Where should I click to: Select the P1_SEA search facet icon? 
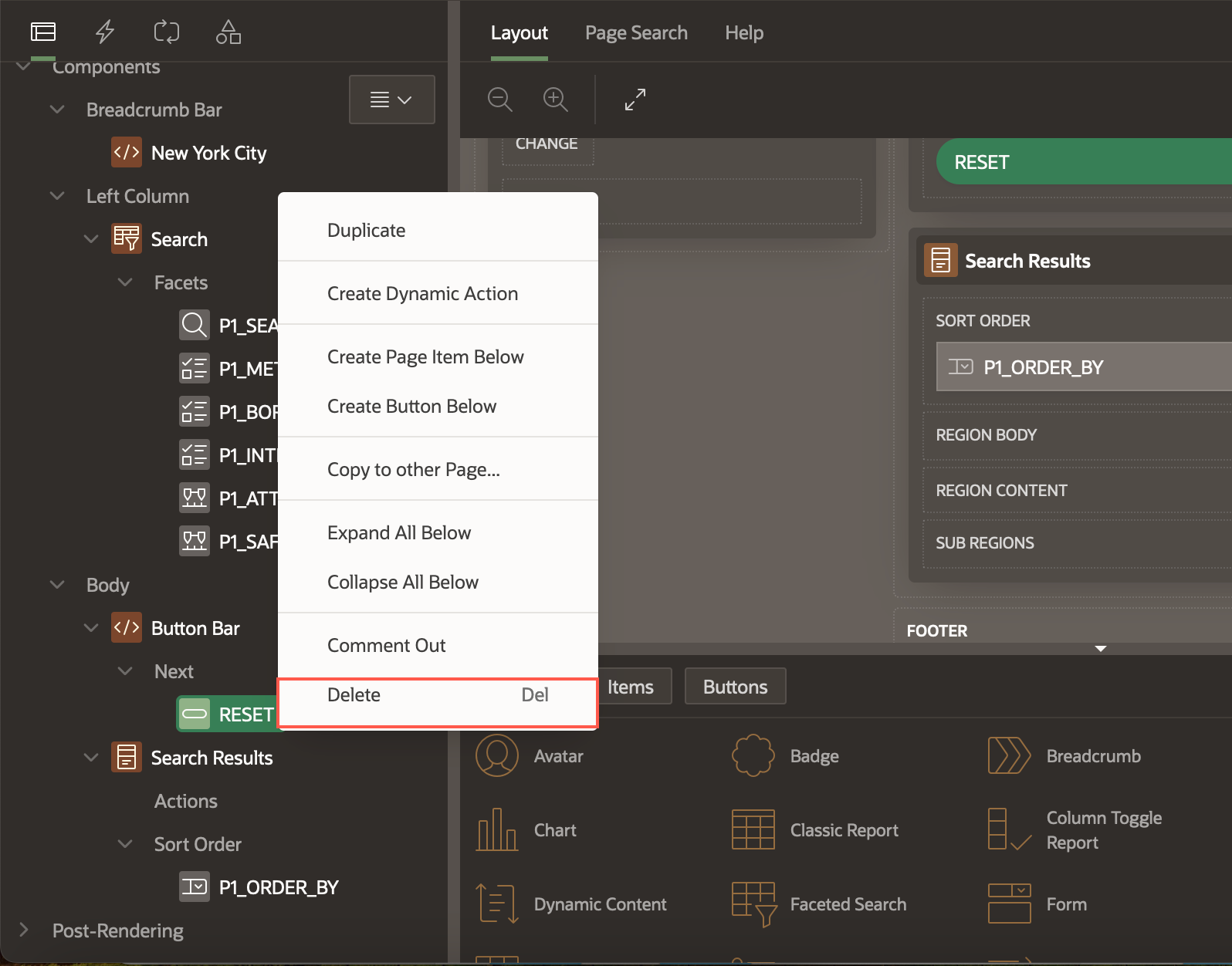pos(195,326)
